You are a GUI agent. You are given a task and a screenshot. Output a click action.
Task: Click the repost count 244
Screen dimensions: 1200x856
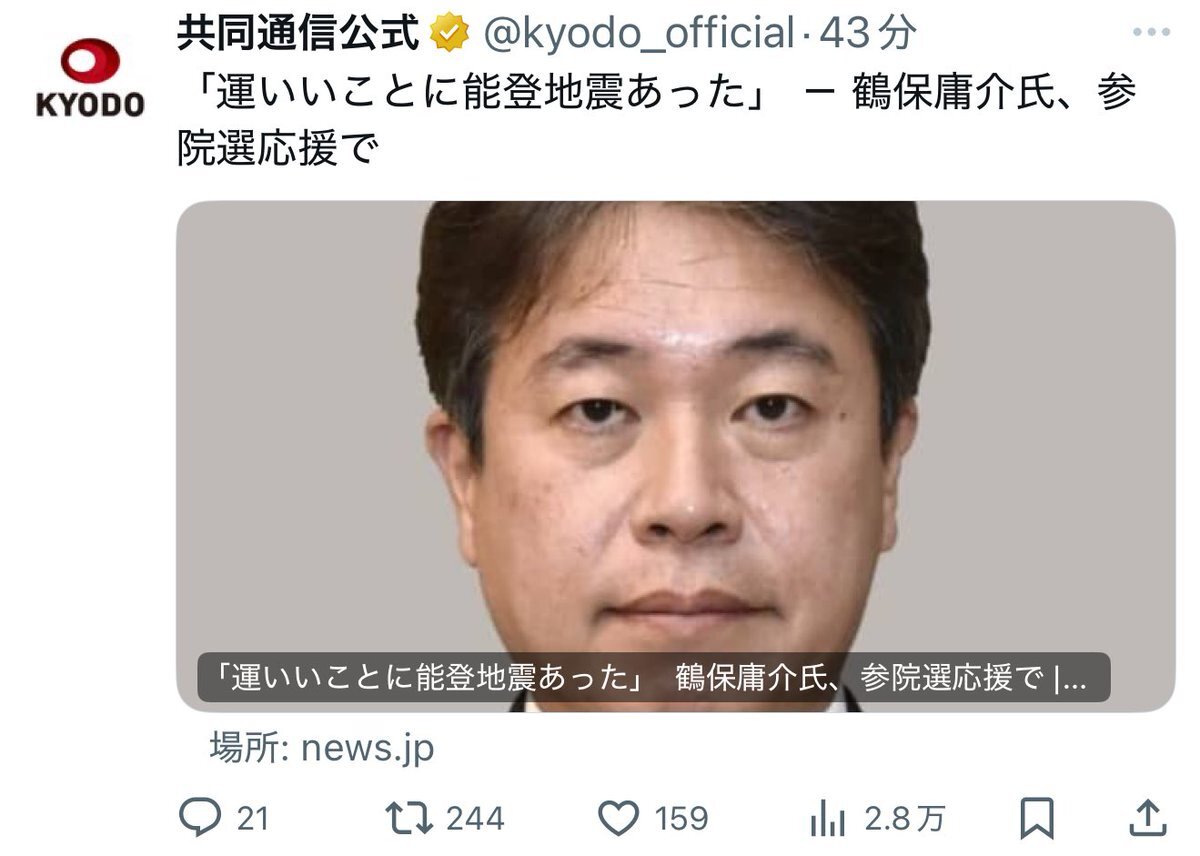476,820
